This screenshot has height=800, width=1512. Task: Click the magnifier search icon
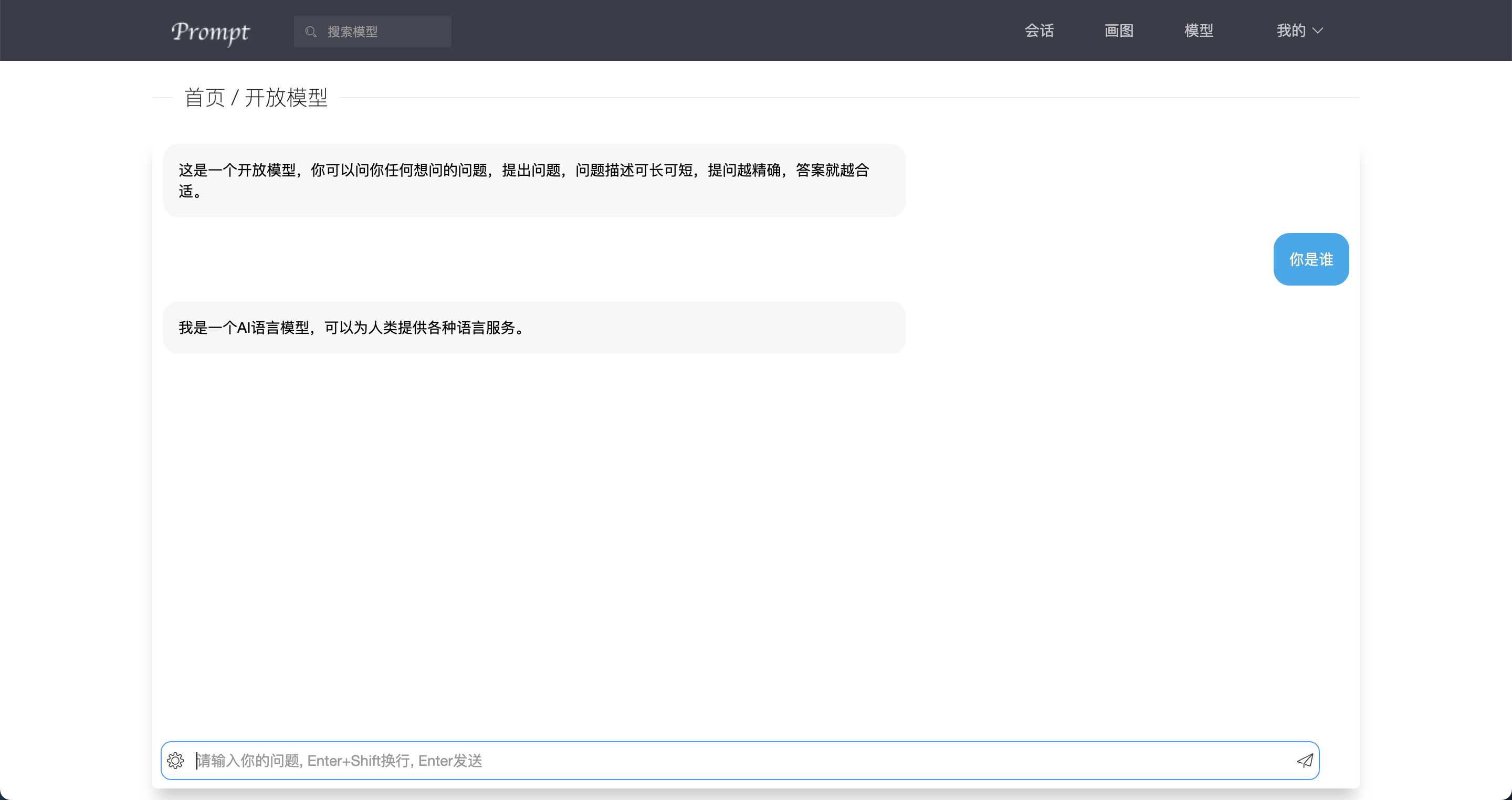tap(310, 31)
